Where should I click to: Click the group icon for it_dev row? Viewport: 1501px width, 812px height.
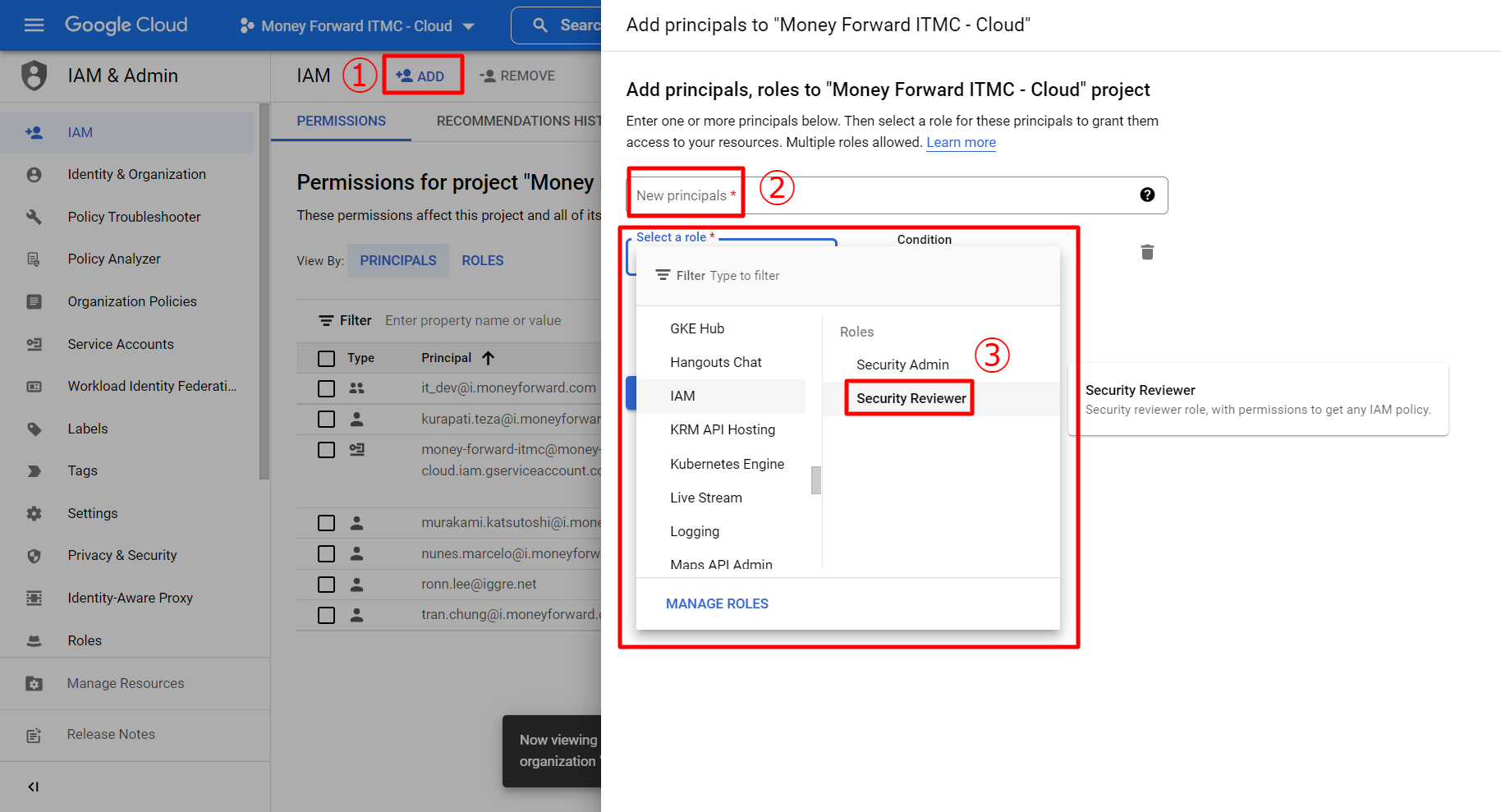[x=356, y=388]
